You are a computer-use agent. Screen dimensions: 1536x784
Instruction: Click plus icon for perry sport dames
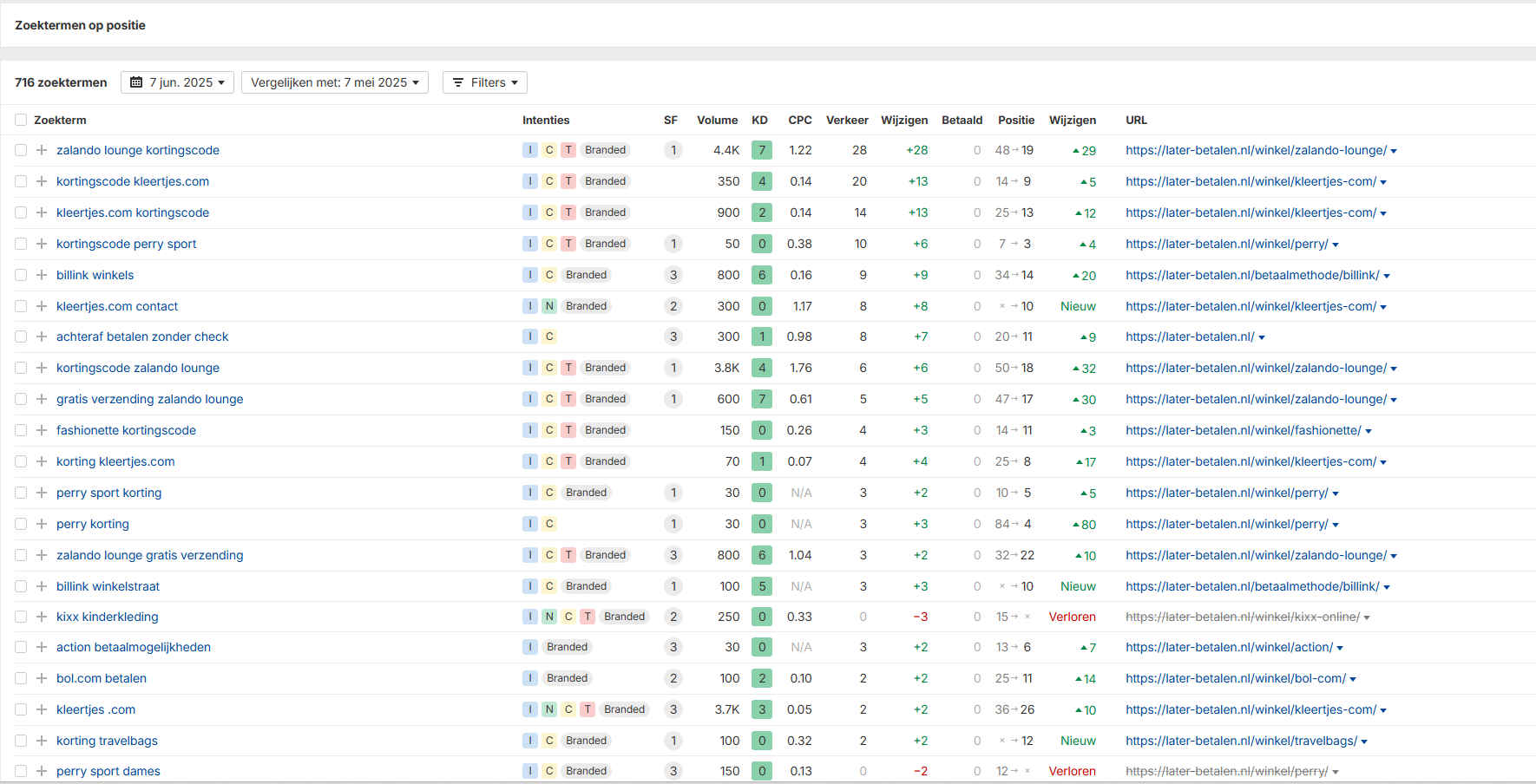pyautogui.click(x=42, y=771)
